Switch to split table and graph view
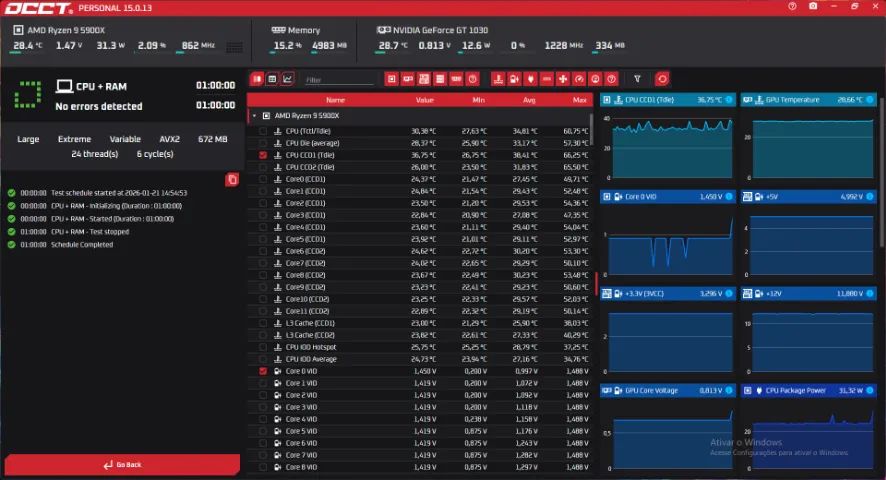Image resolution: width=886 pixels, height=480 pixels. pos(257,79)
